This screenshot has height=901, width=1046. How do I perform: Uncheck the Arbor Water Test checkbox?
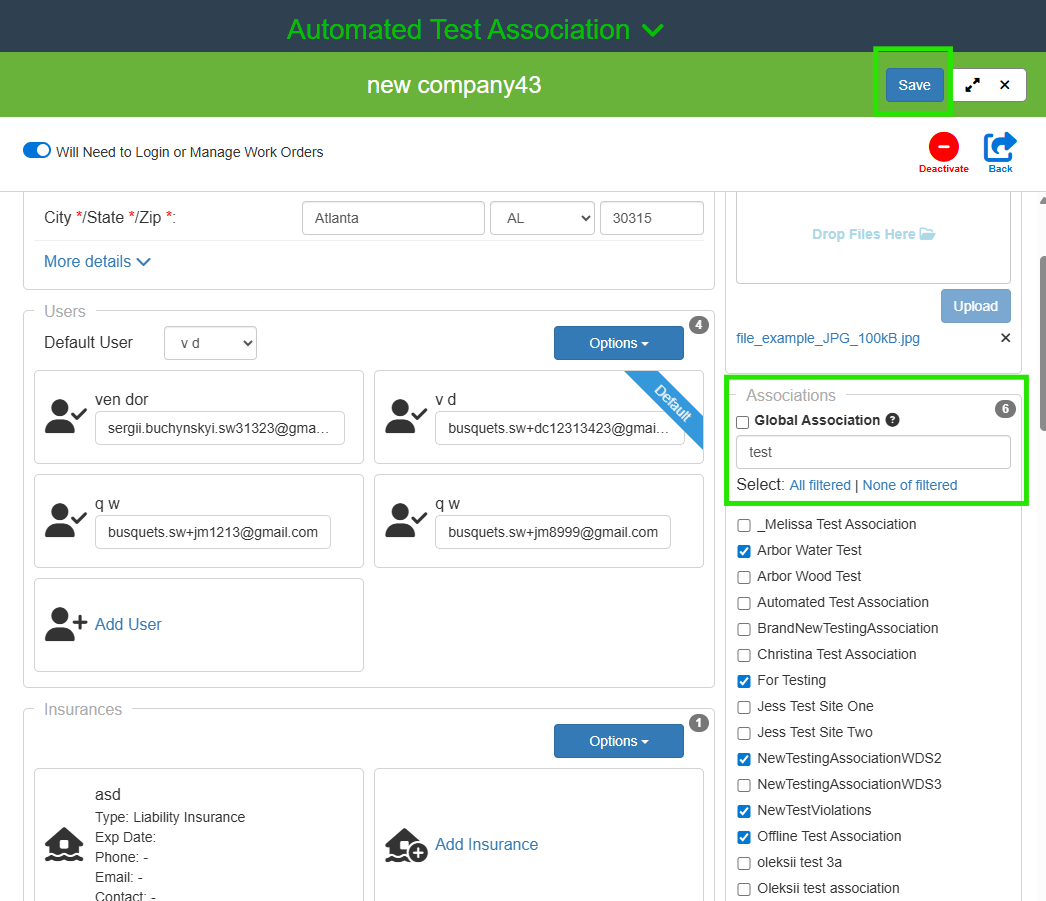pos(744,551)
